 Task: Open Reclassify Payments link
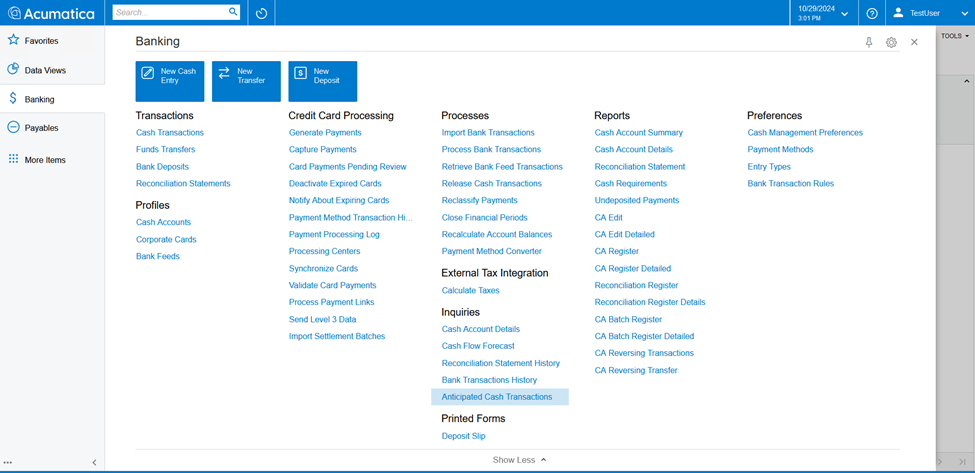[479, 200]
